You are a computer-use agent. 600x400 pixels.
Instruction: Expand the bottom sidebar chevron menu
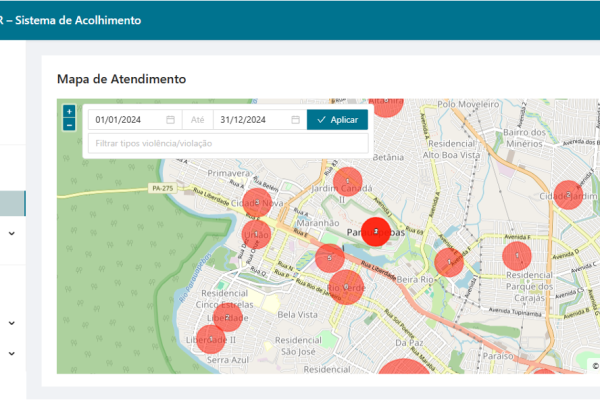click(12, 353)
